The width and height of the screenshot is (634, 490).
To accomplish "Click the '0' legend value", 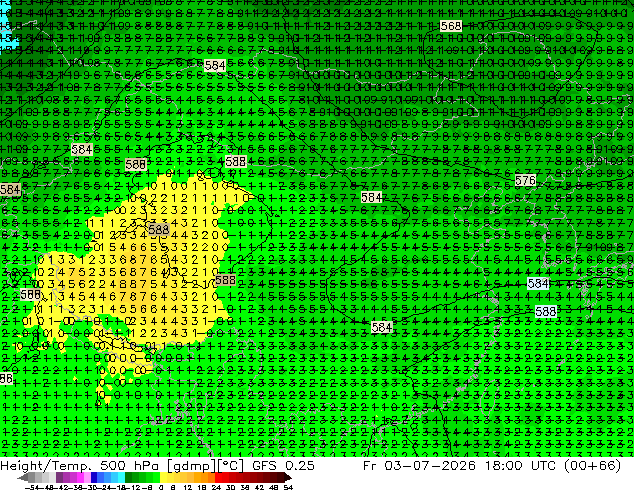I will tap(161, 487).
